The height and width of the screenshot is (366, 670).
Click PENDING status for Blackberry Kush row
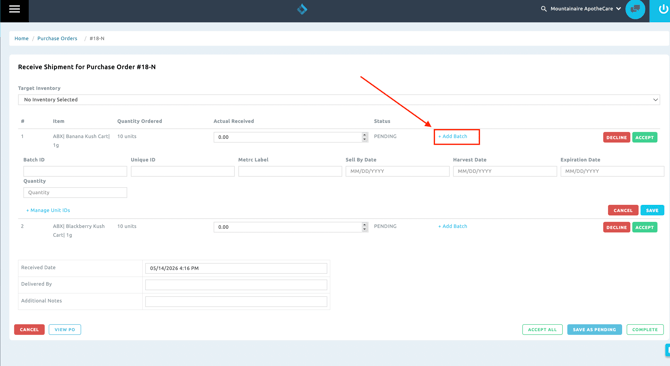tap(385, 226)
